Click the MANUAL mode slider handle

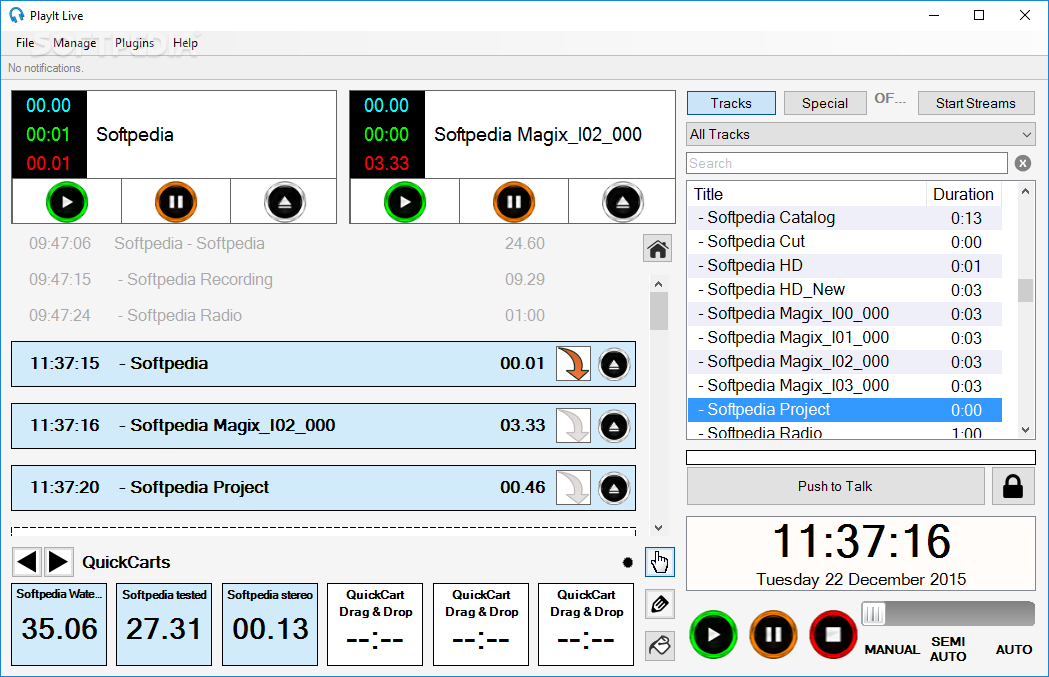pyautogui.click(x=873, y=613)
